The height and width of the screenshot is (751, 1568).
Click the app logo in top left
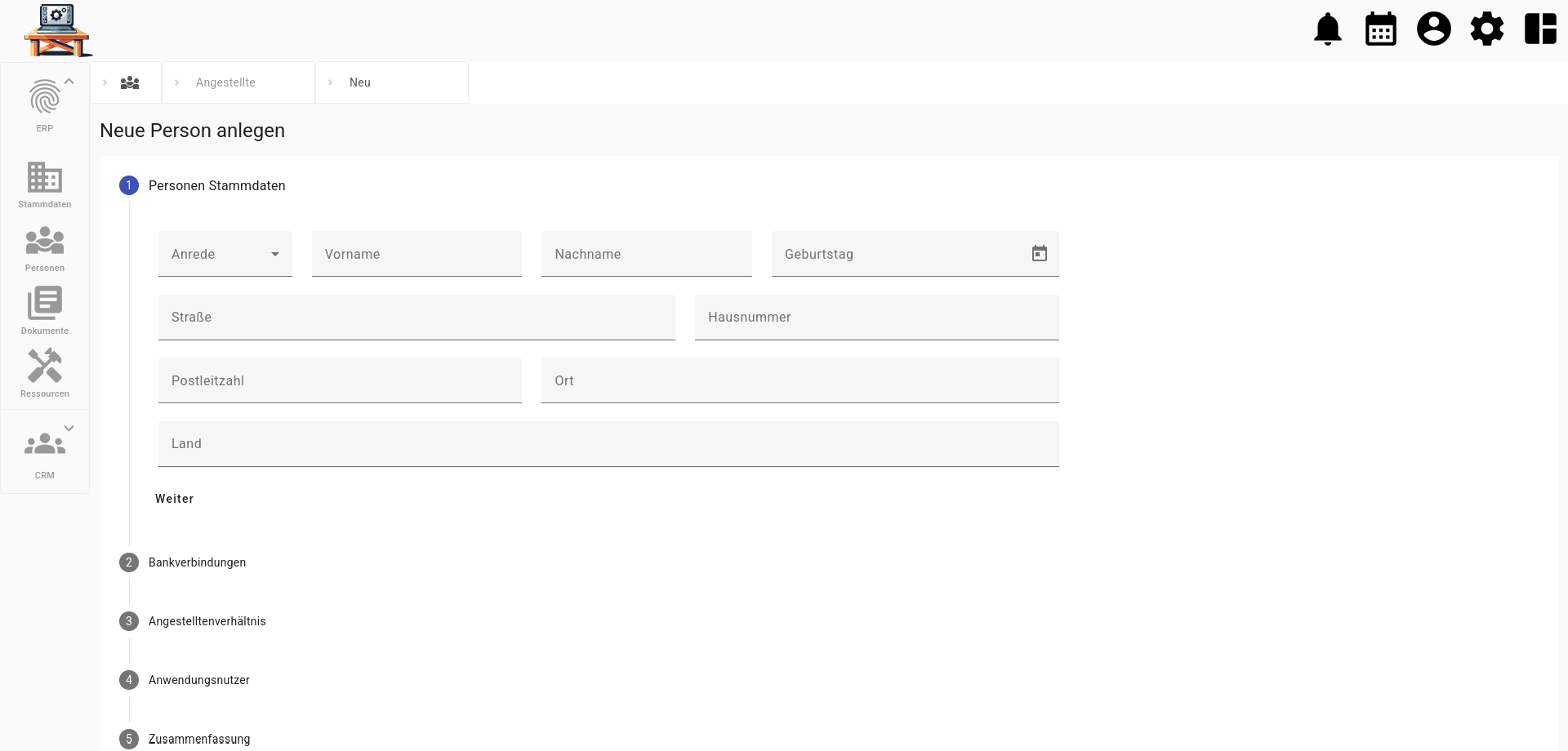tap(58, 30)
